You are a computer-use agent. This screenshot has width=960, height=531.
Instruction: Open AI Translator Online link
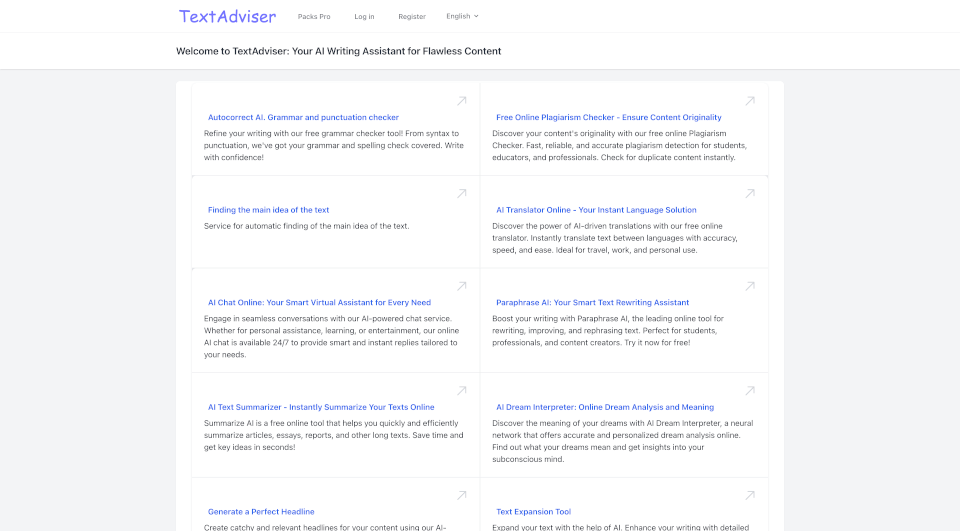pyautogui.click(x=596, y=210)
